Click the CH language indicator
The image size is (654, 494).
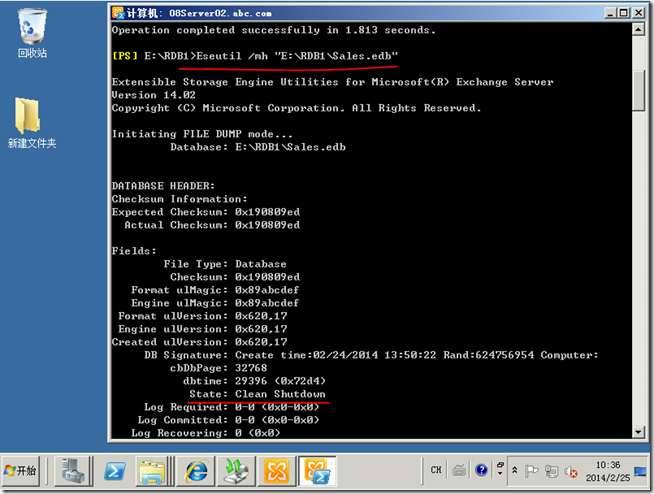click(436, 470)
